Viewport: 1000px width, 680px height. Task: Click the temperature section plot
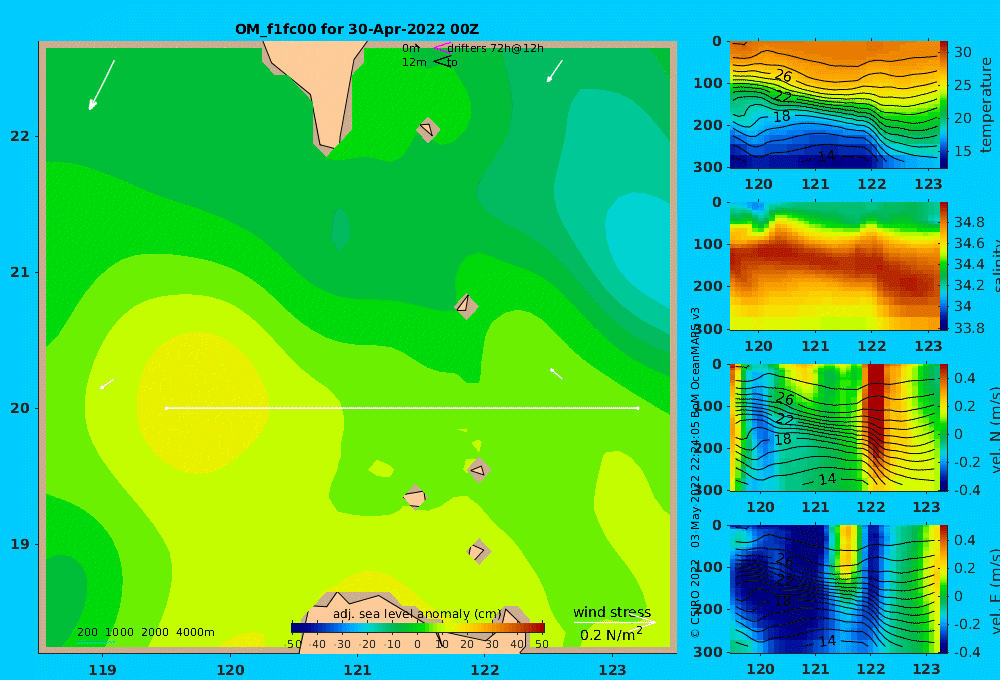(x=834, y=105)
